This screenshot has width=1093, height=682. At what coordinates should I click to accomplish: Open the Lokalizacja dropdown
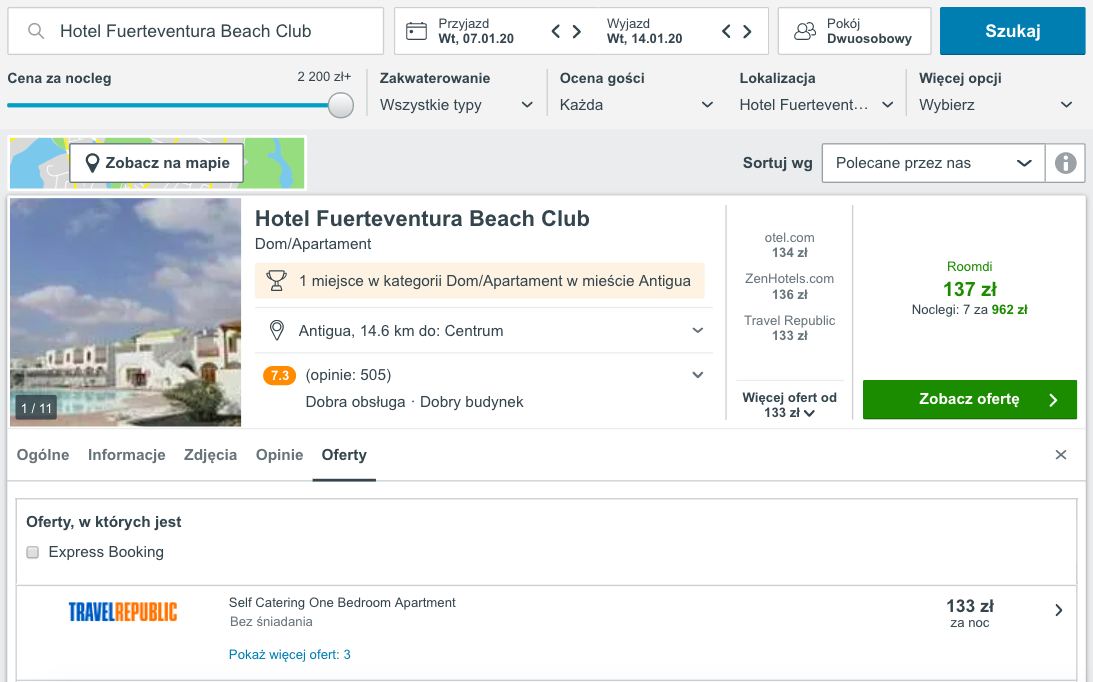(x=816, y=105)
